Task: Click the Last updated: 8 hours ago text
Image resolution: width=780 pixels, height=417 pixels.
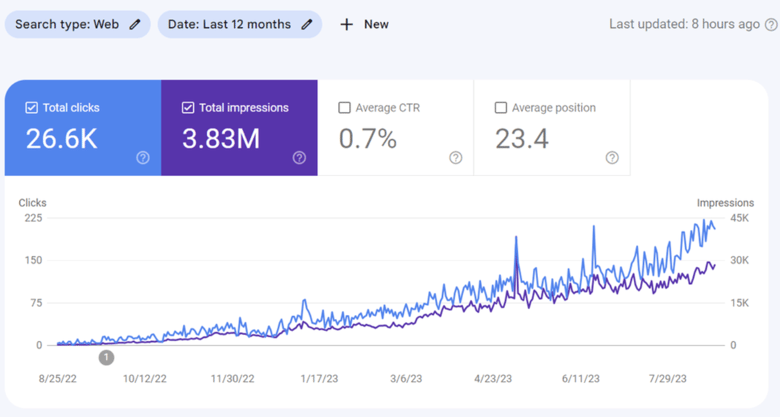Action: point(684,24)
